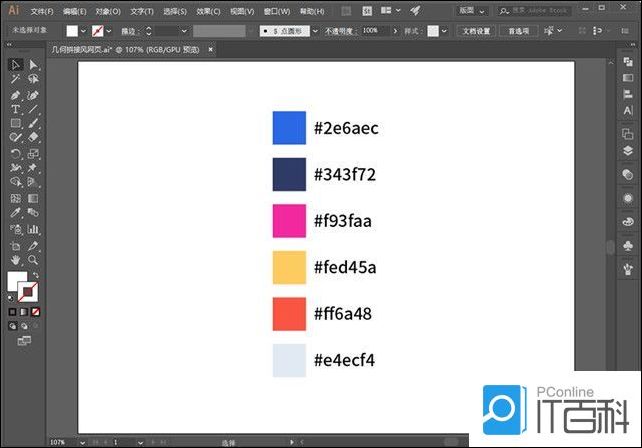The height and width of the screenshot is (448, 642).
Task: Select the Magic Wand tool
Action: click(16, 79)
